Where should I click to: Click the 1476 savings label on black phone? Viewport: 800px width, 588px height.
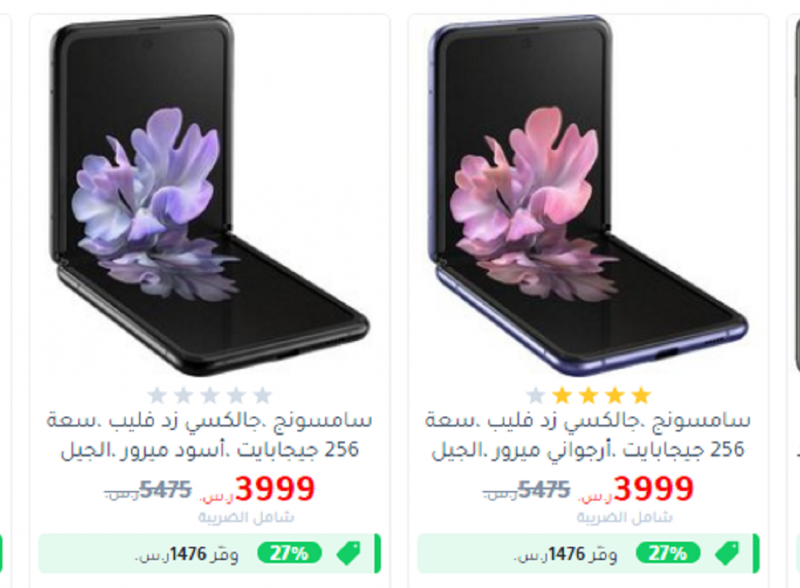(187, 554)
